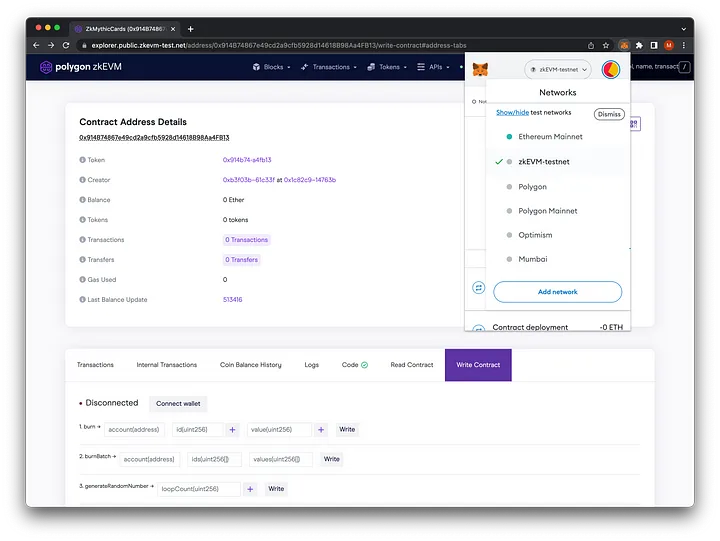Screen dimensions: 720x541
Task: Click the swap icon beside Add network
Action: 478,288
